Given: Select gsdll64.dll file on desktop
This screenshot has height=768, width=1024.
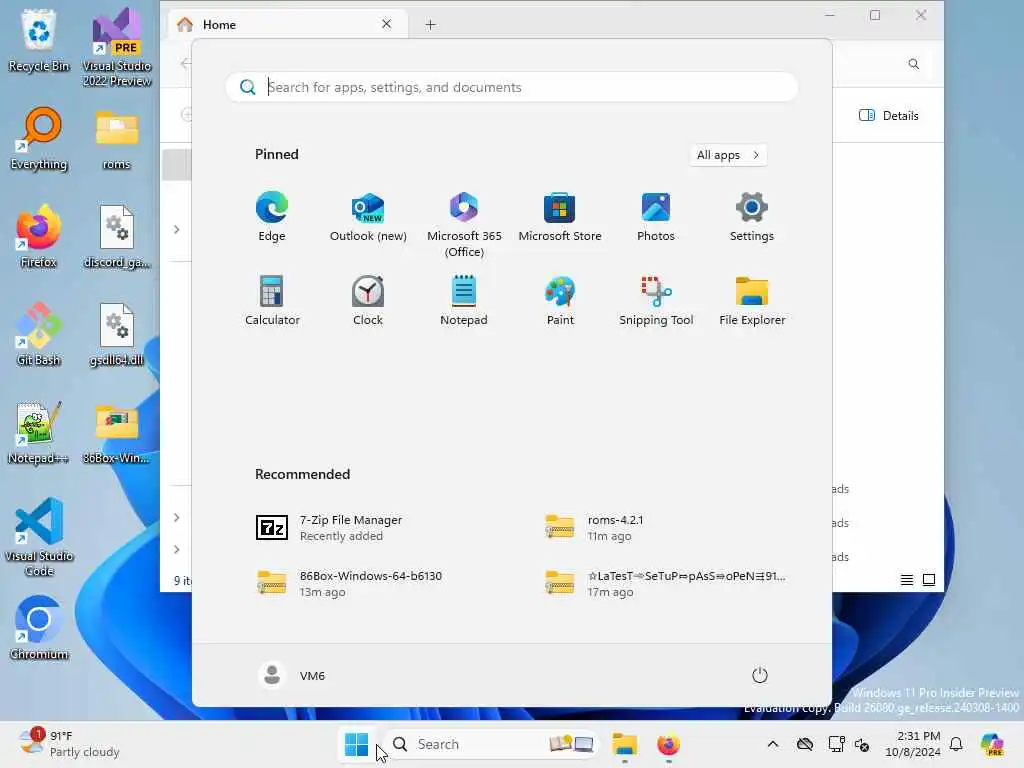Looking at the screenshot, I should 116,334.
